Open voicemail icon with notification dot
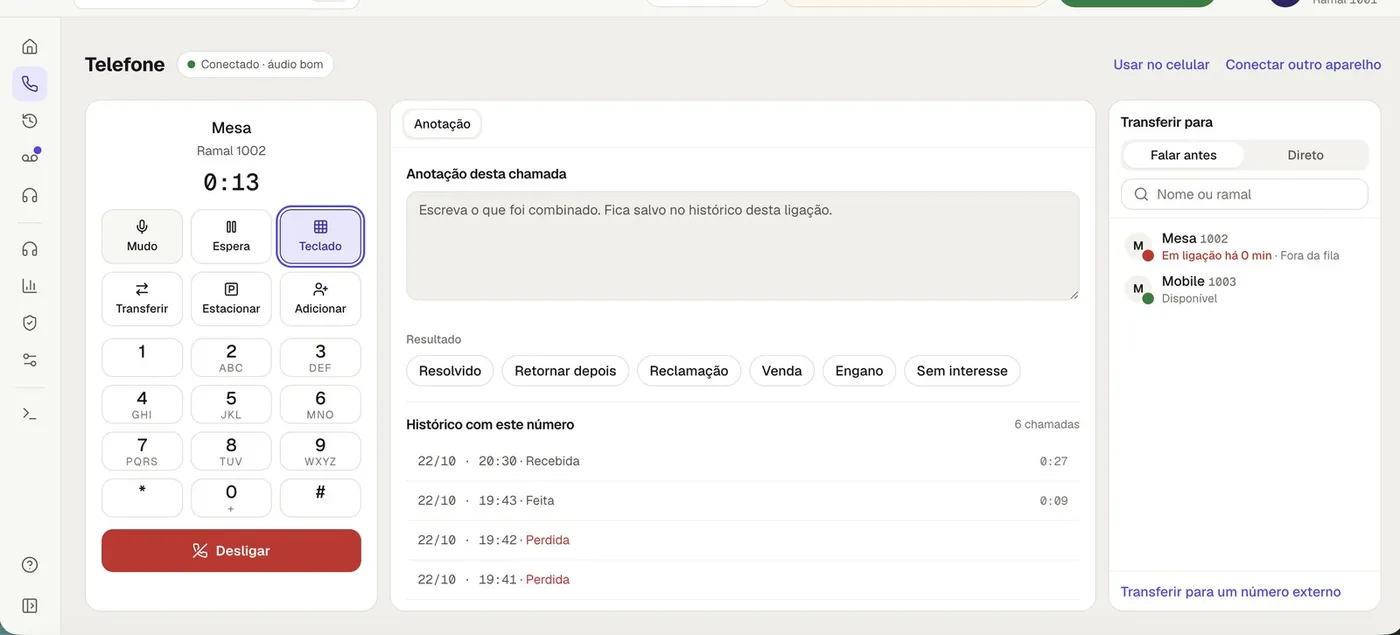 [30, 157]
